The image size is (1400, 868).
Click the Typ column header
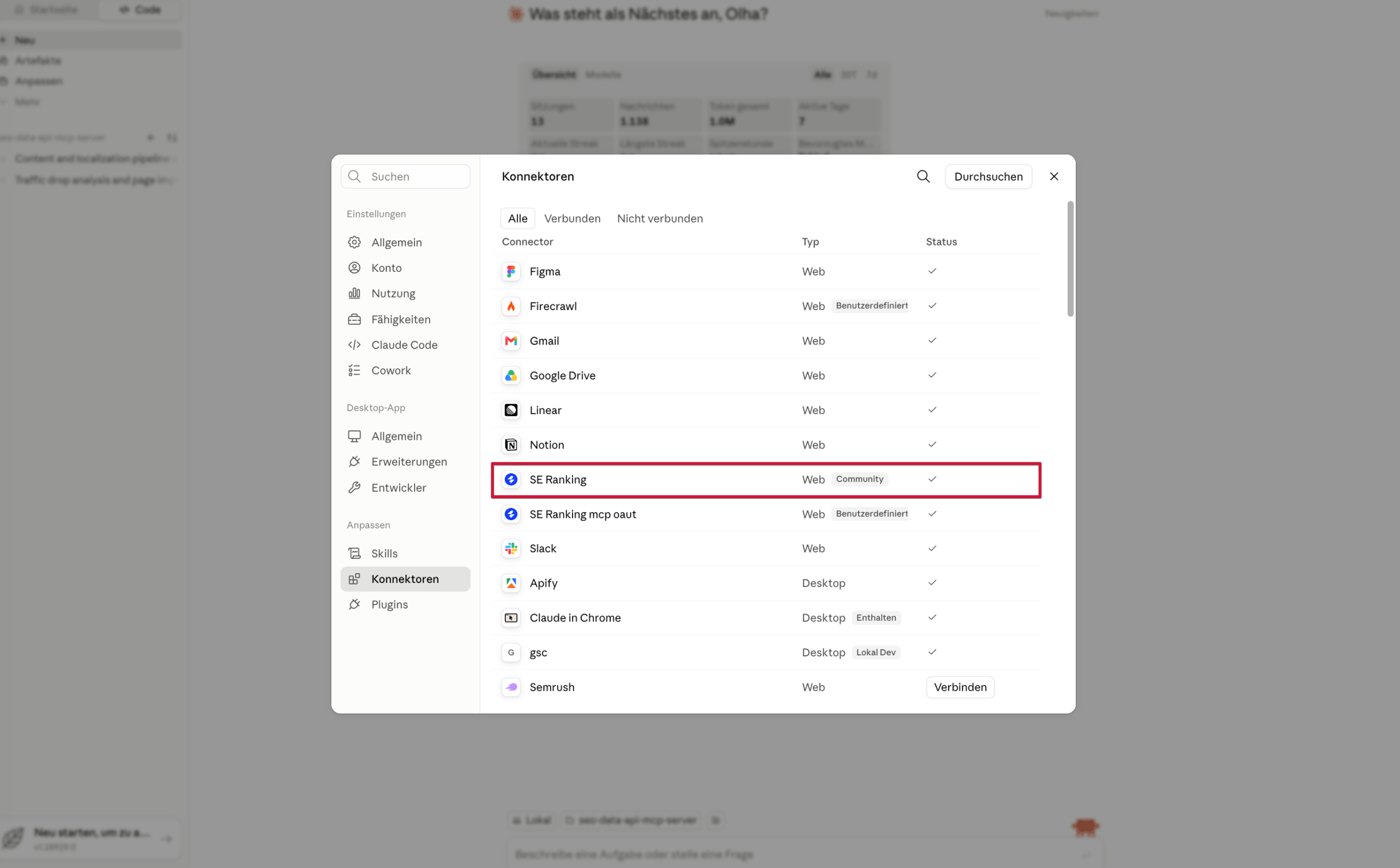(810, 242)
